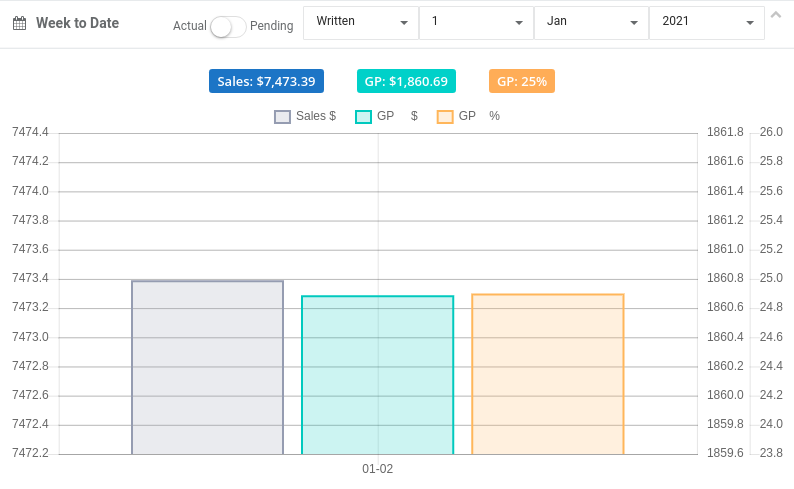794x489 pixels.
Task: Open the 2021 year dropdown
Action: (x=706, y=23)
